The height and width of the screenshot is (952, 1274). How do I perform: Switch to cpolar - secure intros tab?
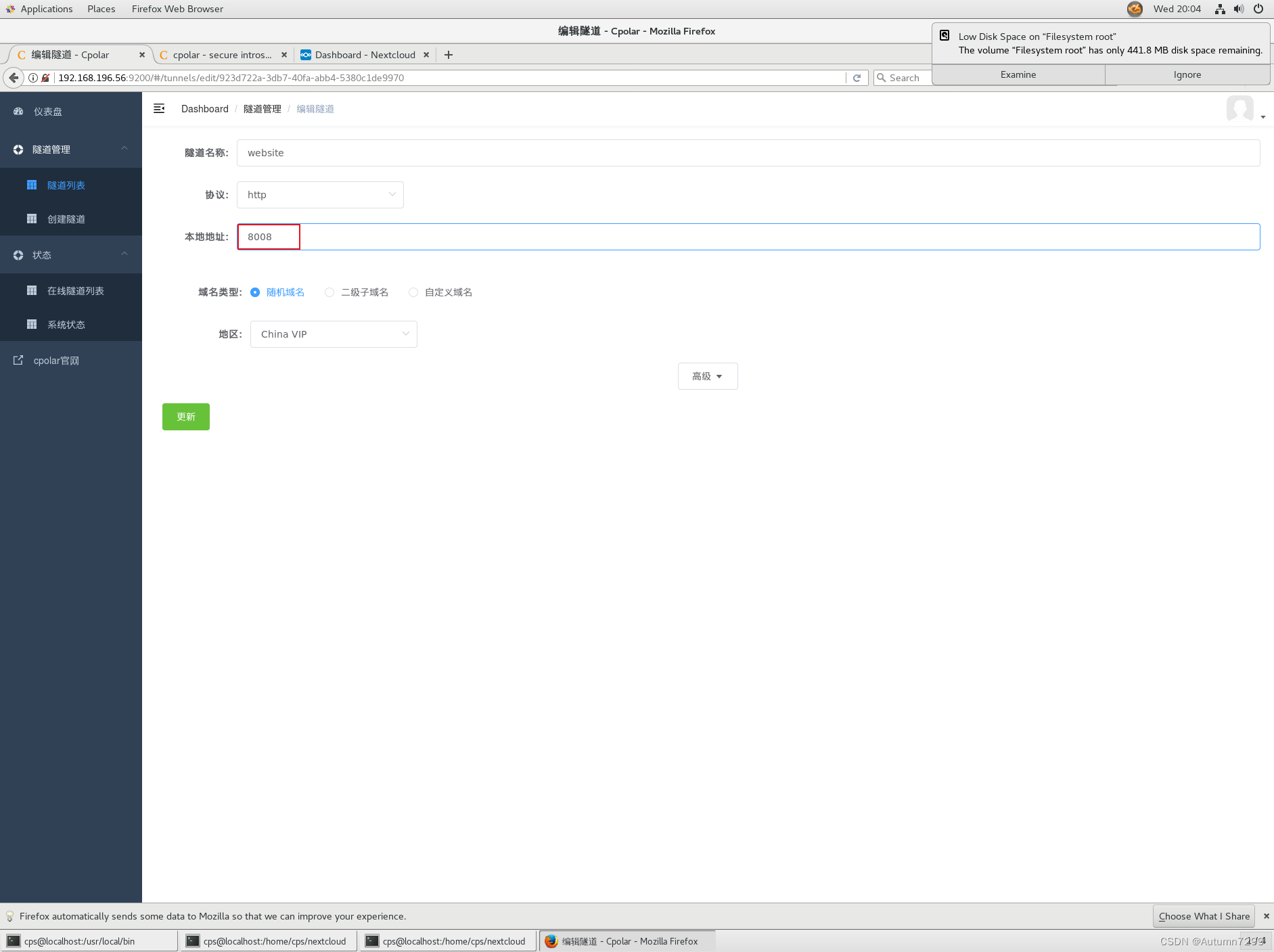pyautogui.click(x=223, y=55)
